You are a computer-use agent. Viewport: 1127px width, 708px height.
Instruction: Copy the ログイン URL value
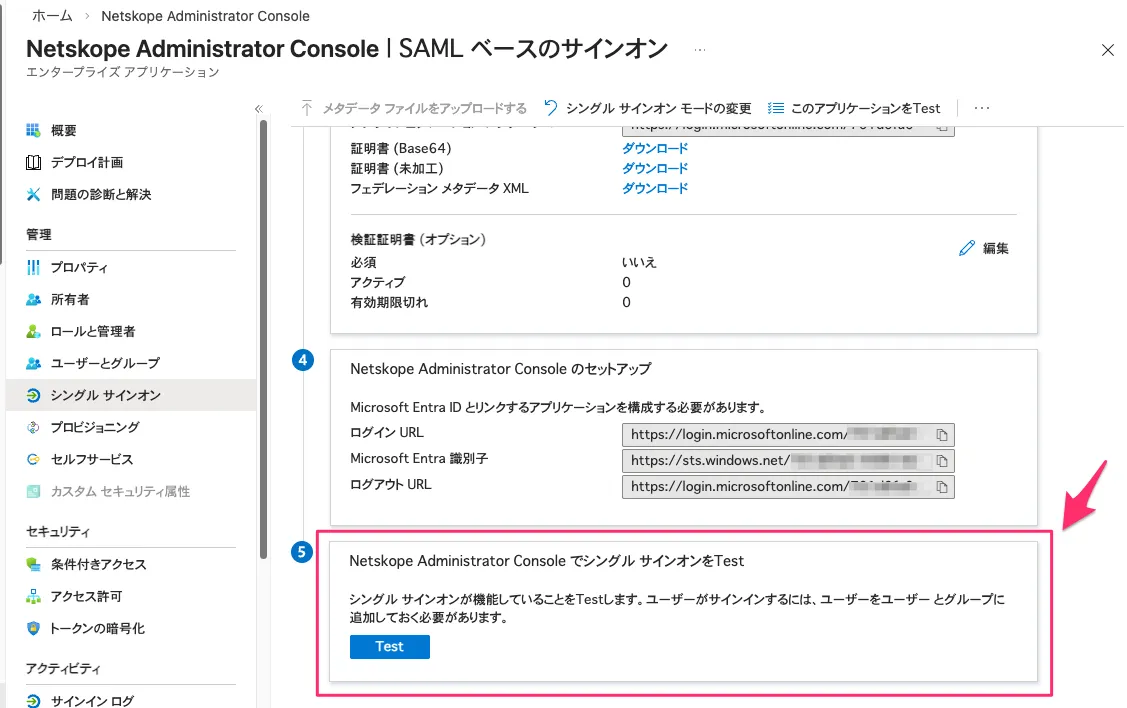[941, 435]
